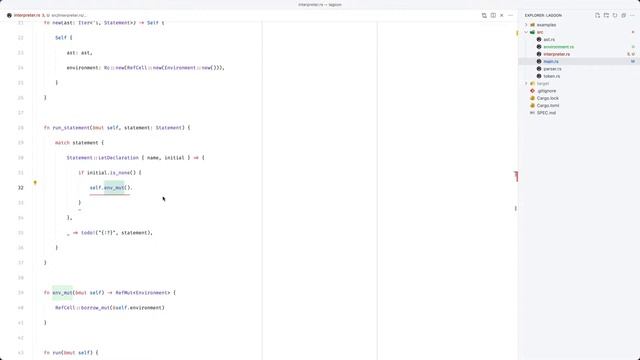Click initial.is_none() on line 31
Screen dimensions: 640x360
coord(111,173)
